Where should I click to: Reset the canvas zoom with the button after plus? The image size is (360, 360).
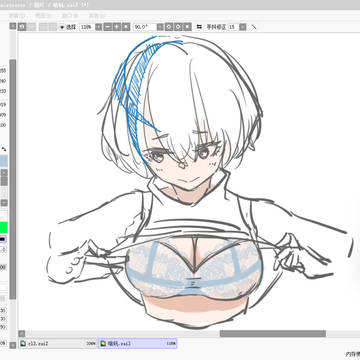coord(126,27)
